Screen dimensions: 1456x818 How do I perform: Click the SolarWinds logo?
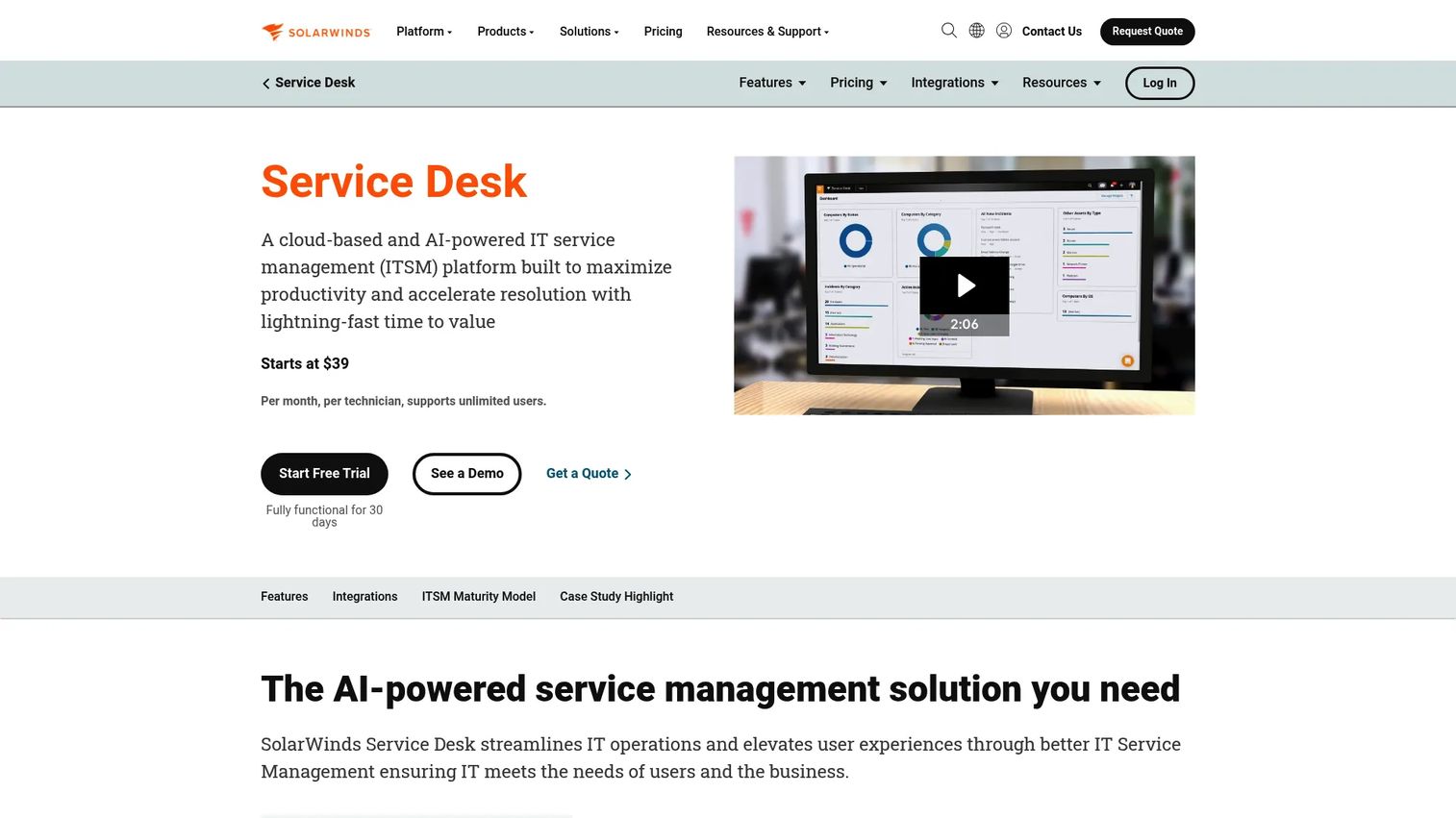[x=315, y=32]
